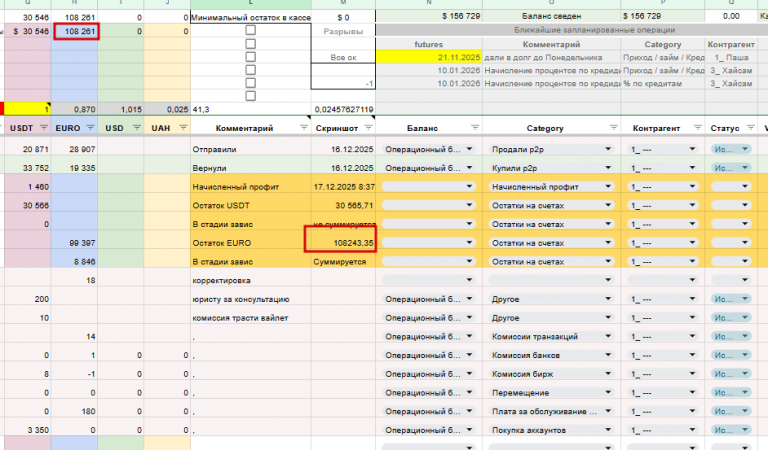Select the % по кредитам category cell
Screen dimensions: 768x450
[663, 83]
